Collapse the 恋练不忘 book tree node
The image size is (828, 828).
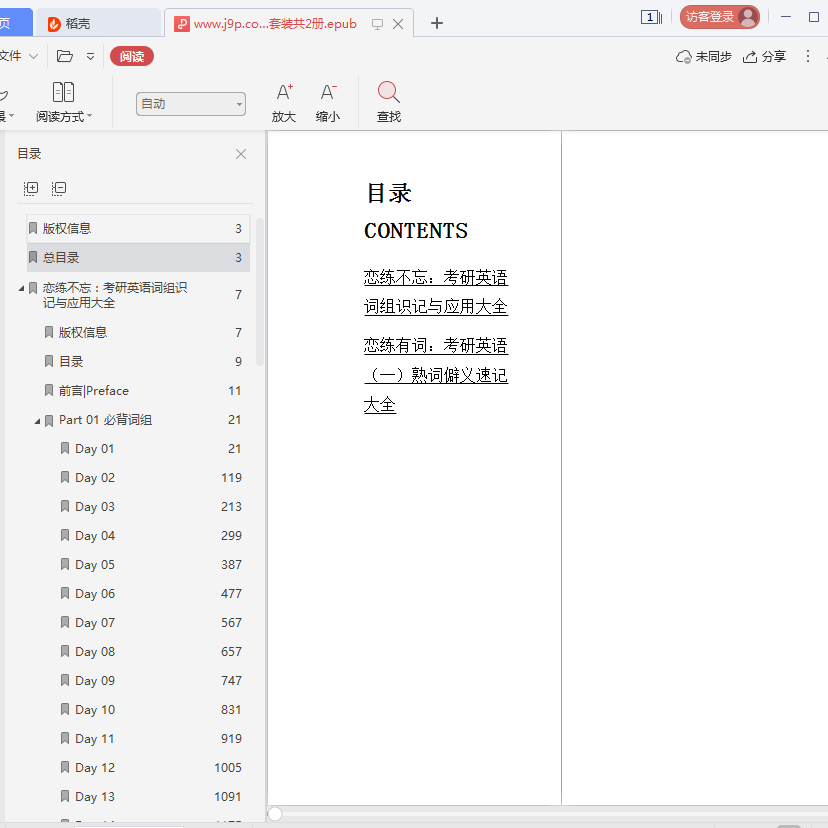(x=22, y=288)
